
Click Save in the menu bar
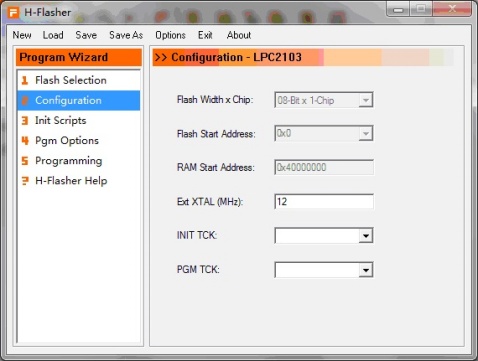click(x=86, y=35)
